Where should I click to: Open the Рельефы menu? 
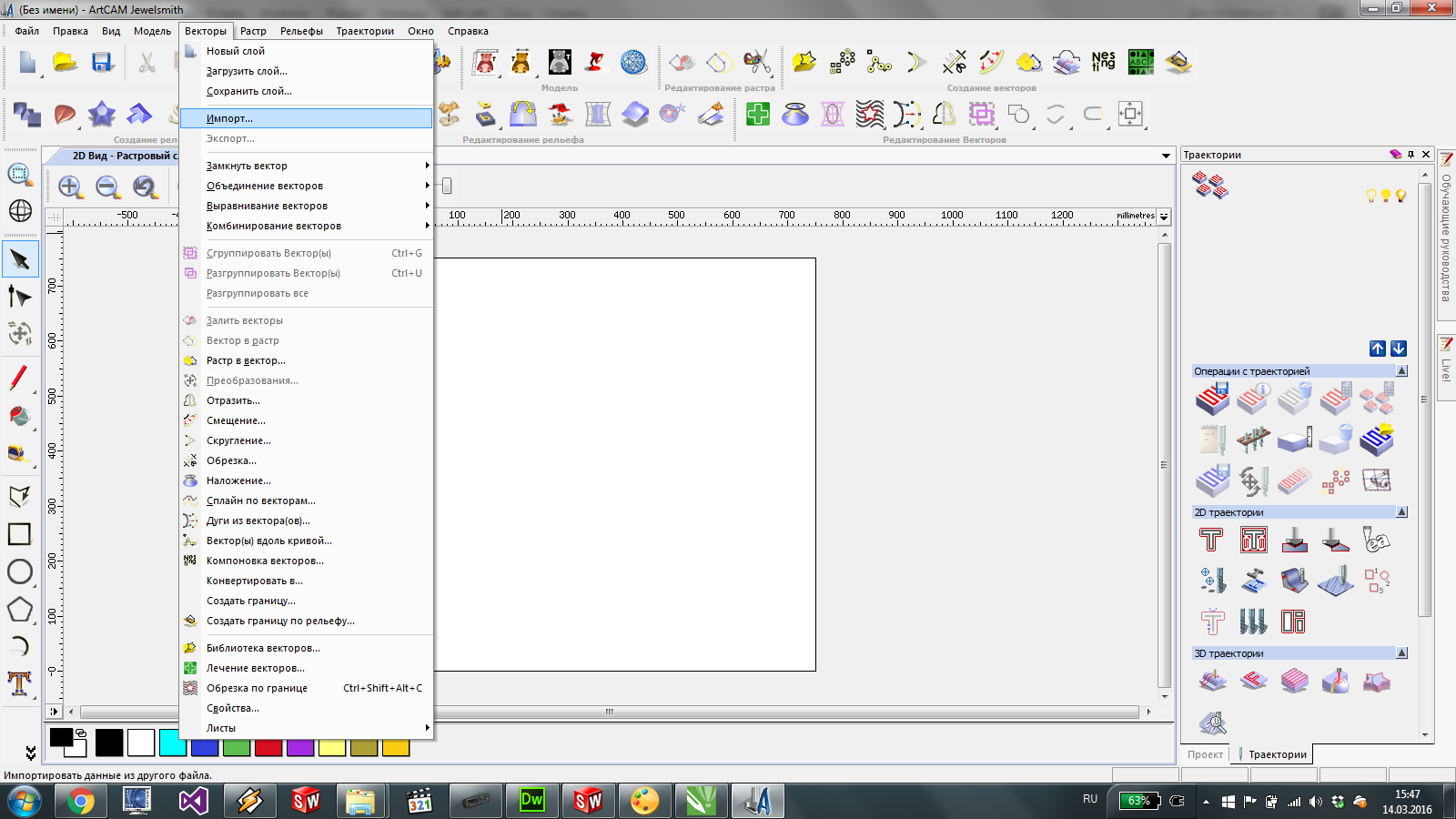click(301, 31)
